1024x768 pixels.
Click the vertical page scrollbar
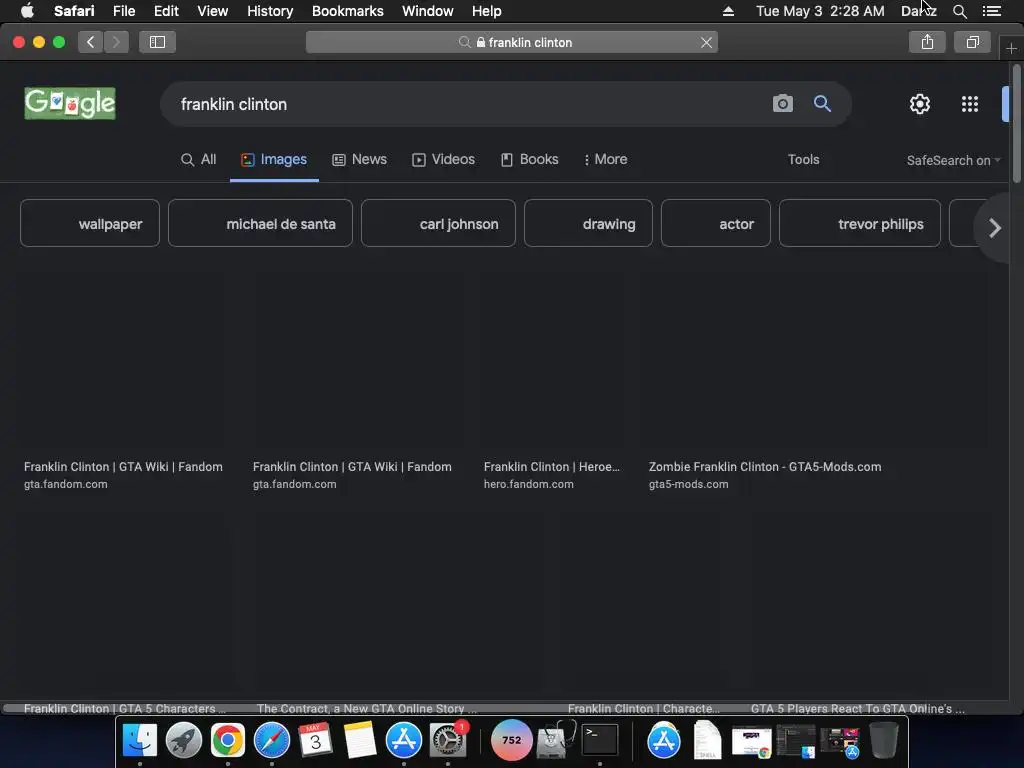1017,124
